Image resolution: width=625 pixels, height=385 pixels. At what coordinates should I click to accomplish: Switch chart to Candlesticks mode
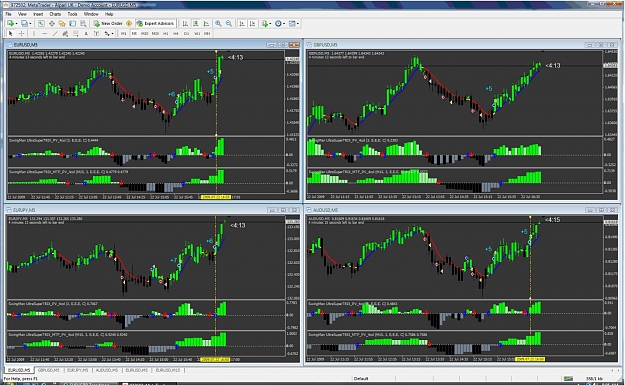196,24
